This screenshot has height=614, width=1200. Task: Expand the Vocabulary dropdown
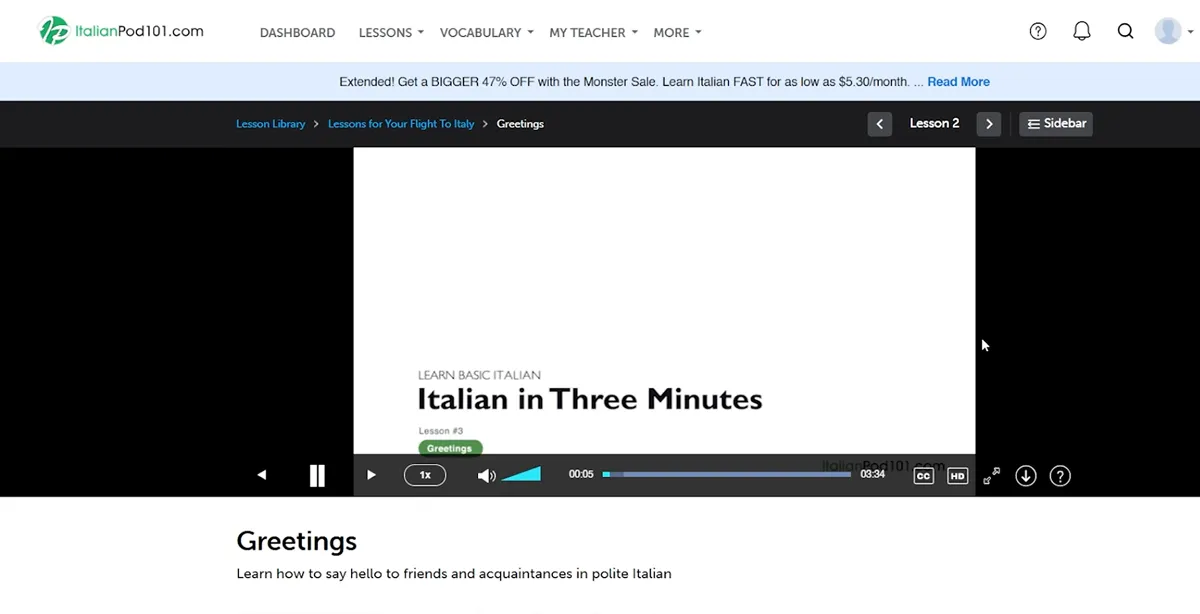click(x=485, y=32)
